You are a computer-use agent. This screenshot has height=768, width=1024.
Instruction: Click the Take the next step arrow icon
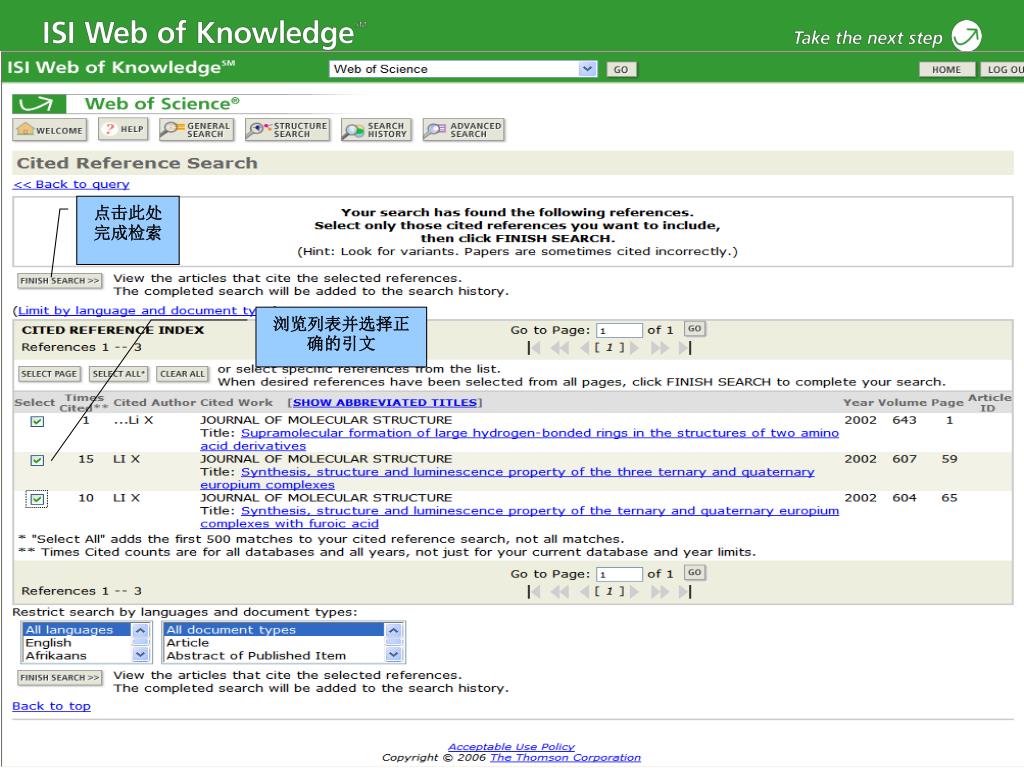coord(967,35)
